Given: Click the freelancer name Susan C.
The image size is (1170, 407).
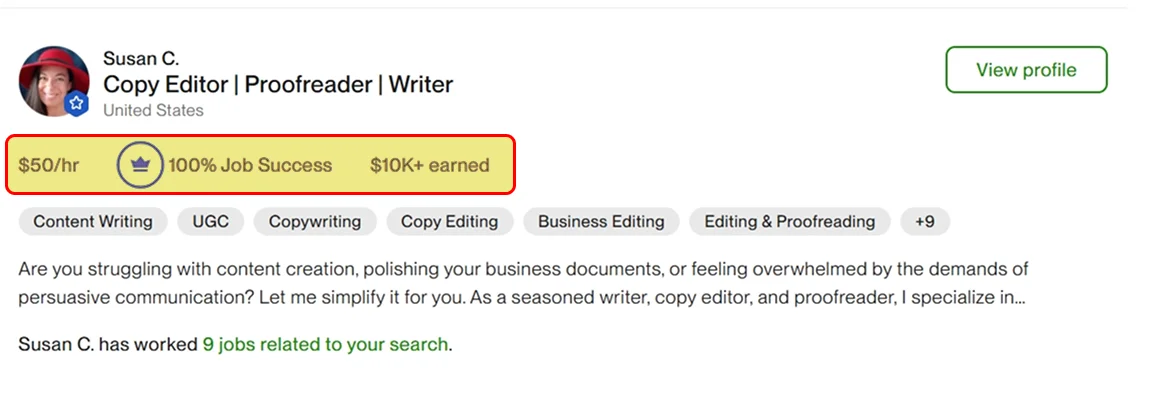Looking at the screenshot, I should (x=141, y=59).
